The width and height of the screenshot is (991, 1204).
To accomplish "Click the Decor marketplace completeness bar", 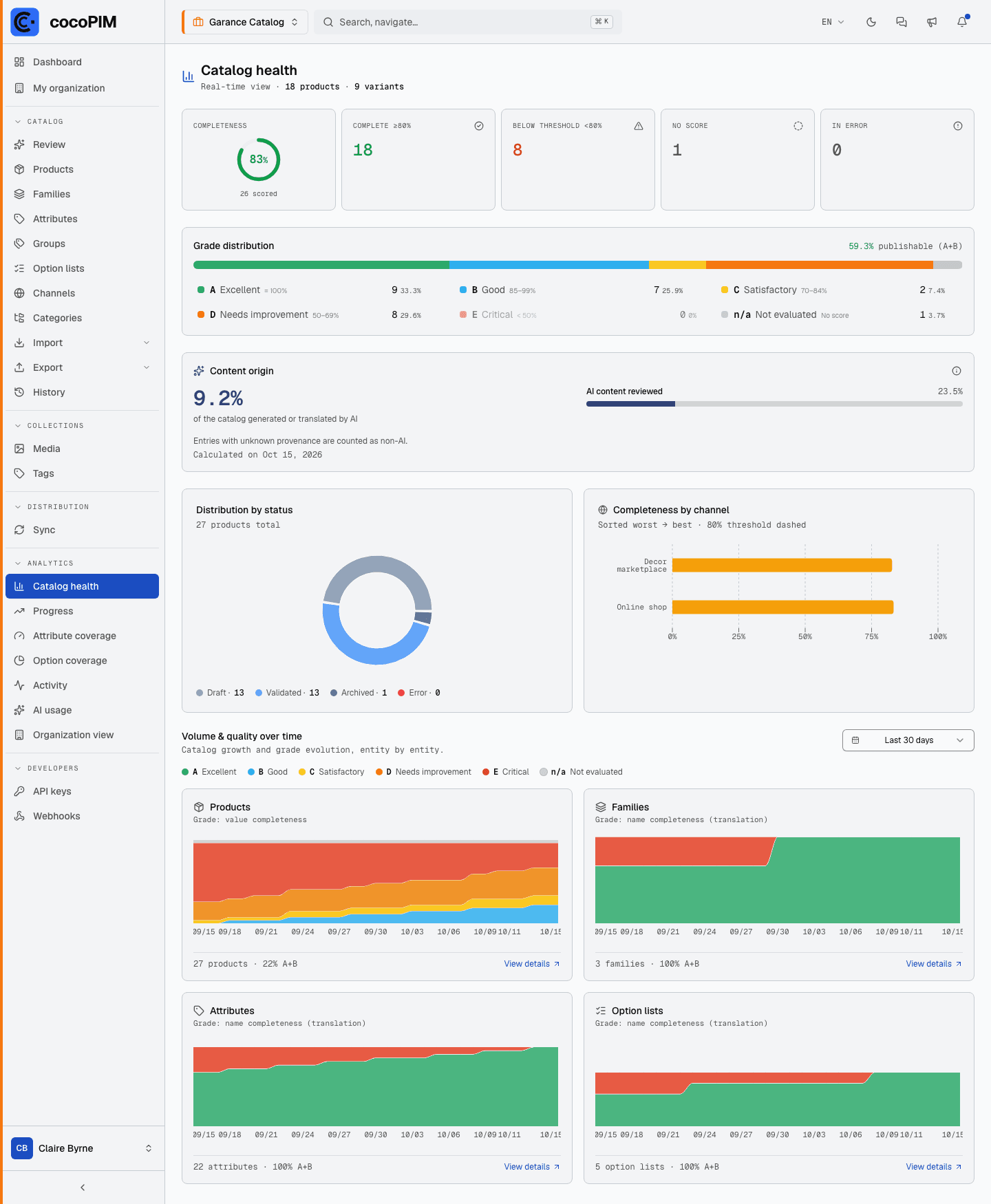I will pyautogui.click(x=782, y=566).
